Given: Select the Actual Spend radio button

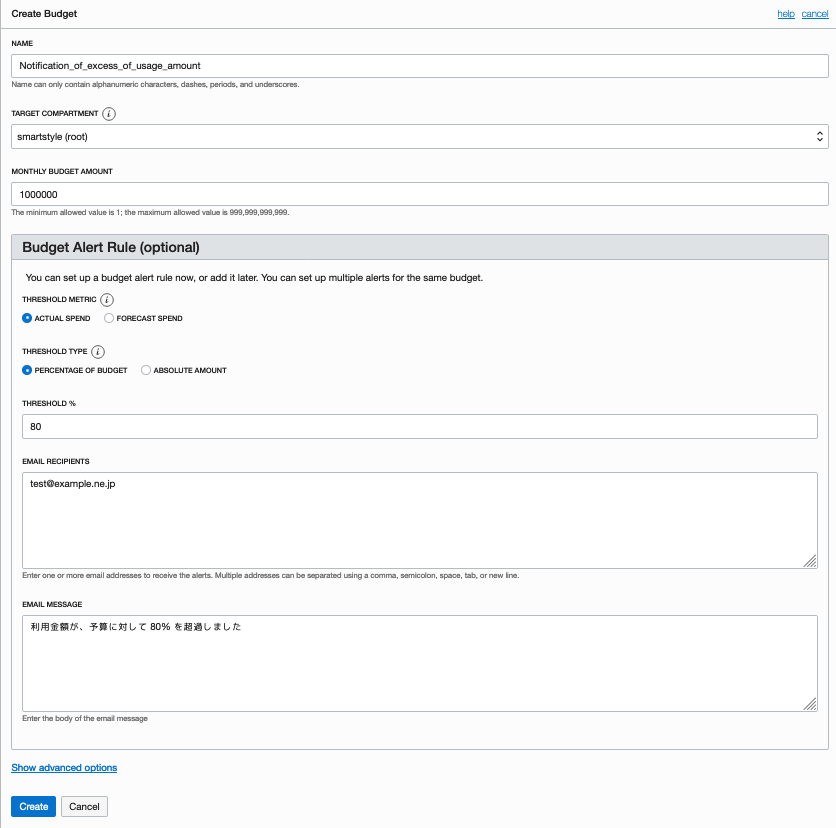Looking at the screenshot, I should 27,318.
